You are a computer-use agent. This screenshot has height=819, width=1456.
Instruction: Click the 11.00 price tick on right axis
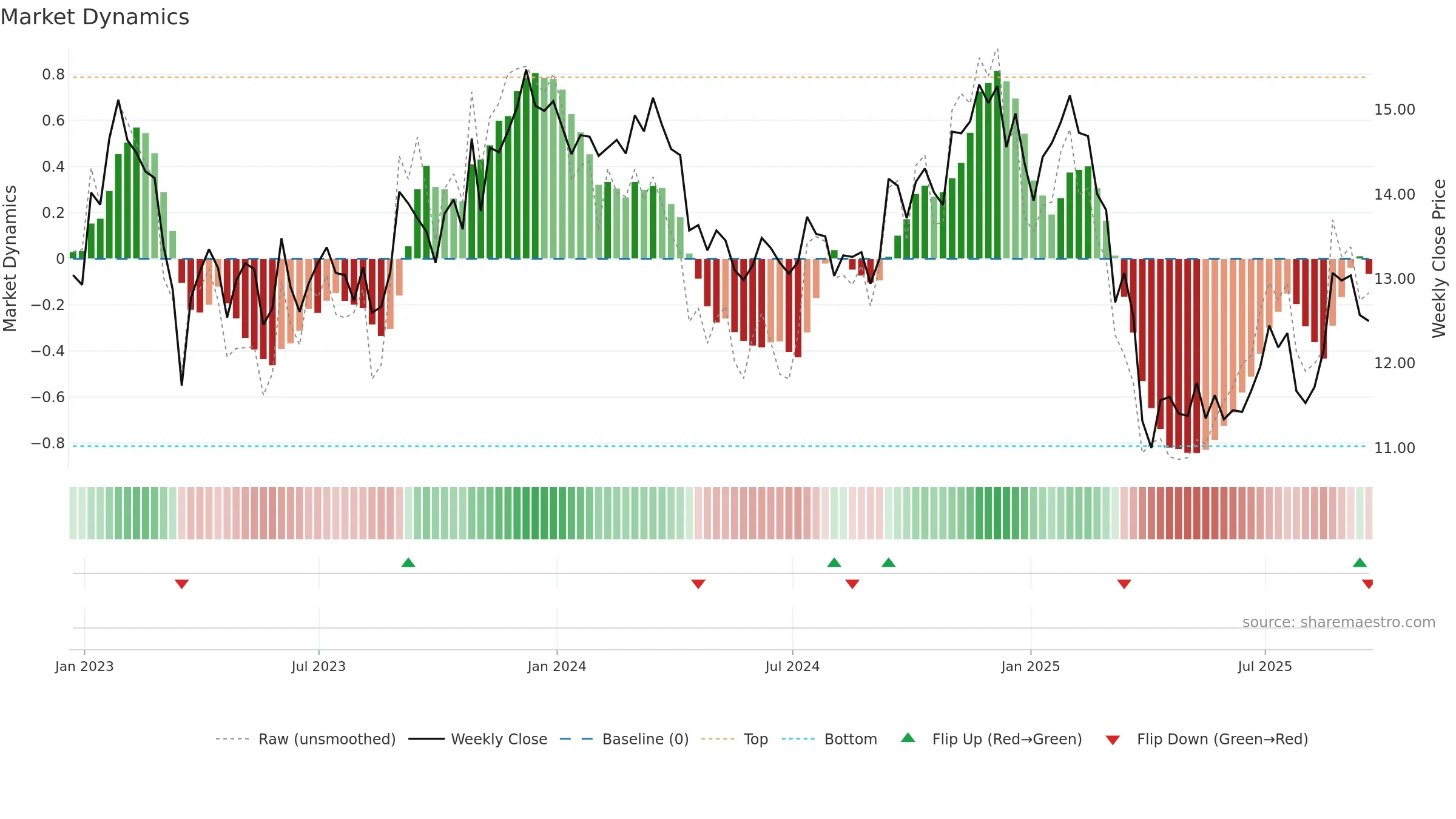1395,448
